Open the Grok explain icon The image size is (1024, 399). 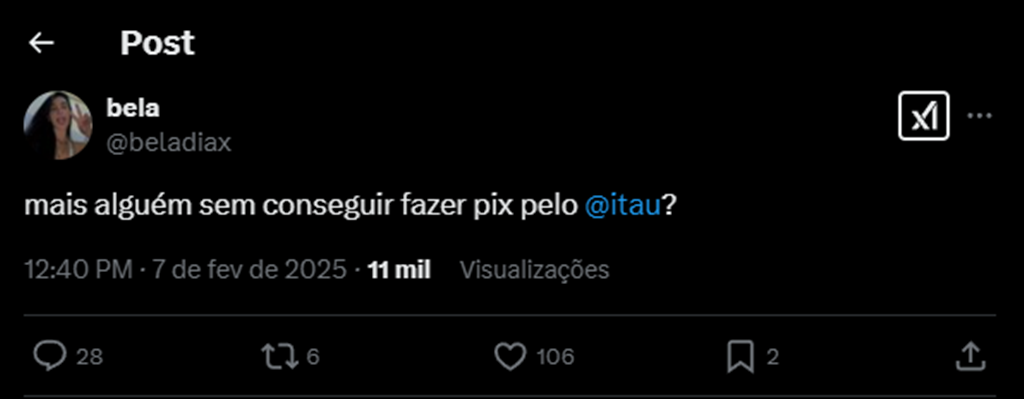(923, 116)
